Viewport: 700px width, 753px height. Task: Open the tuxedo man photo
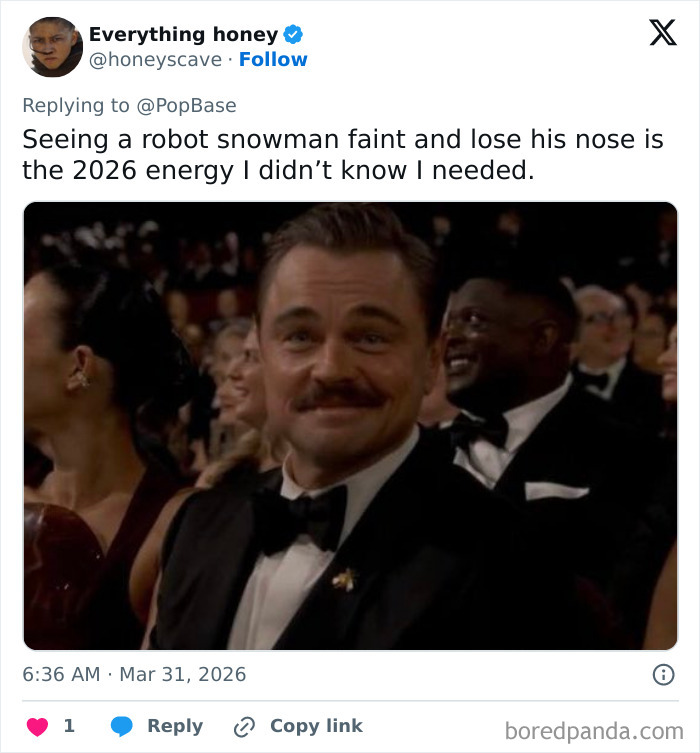(350, 426)
